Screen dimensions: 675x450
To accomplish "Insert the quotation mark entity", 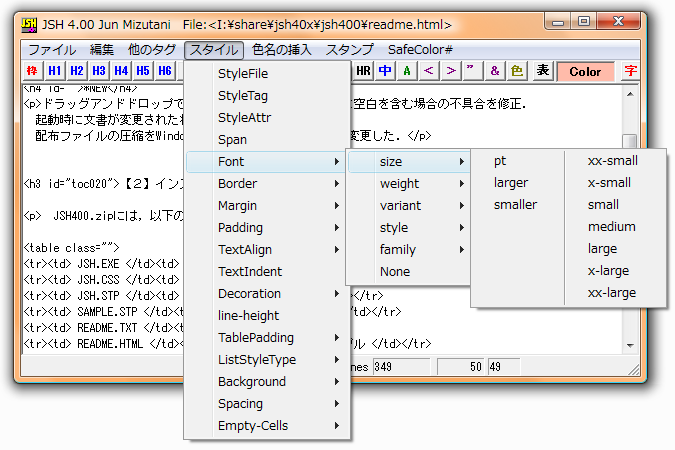I will [473, 71].
